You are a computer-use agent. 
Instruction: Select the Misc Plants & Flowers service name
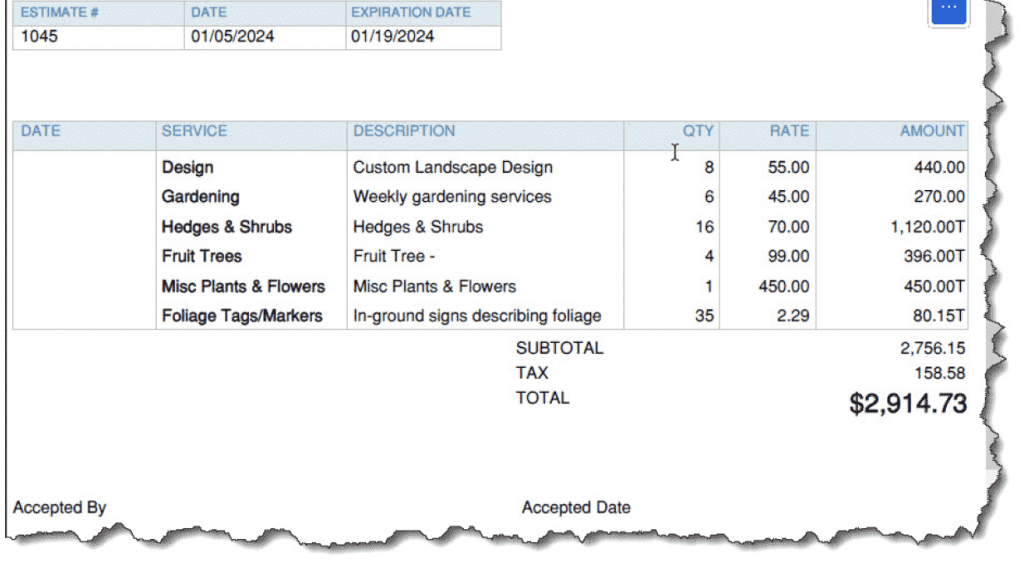click(243, 286)
